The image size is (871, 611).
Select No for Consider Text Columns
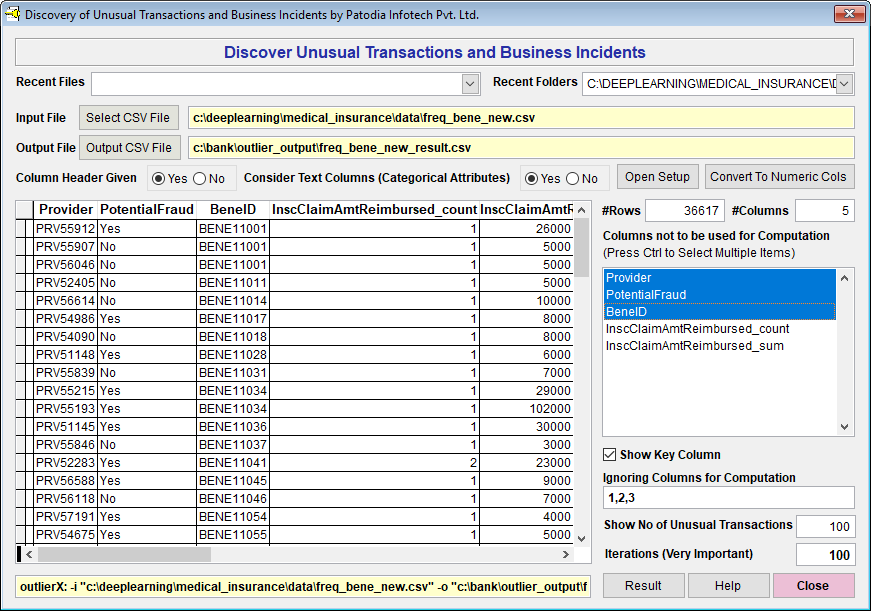(573, 179)
